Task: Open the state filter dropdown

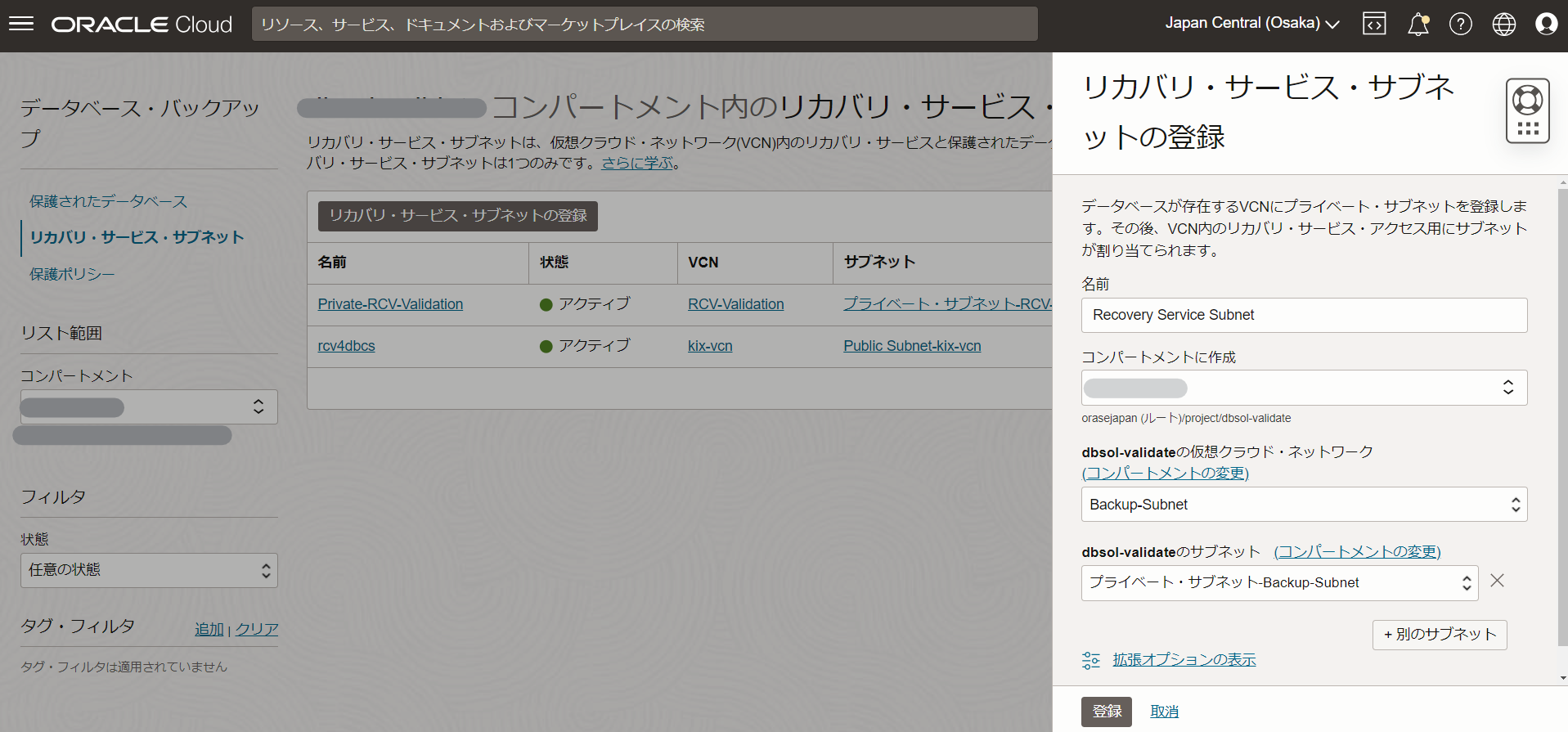Action: click(149, 570)
